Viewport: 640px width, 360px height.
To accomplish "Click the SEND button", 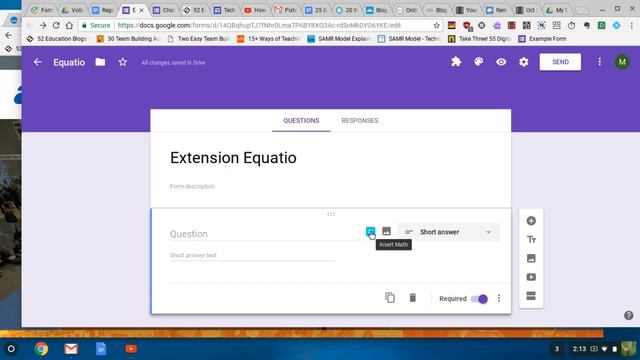I will click(x=560, y=62).
